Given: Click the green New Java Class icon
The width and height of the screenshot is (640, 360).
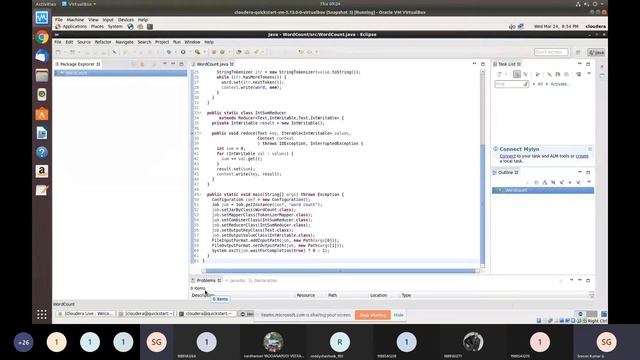Looking at the screenshot, I should point(222,52).
